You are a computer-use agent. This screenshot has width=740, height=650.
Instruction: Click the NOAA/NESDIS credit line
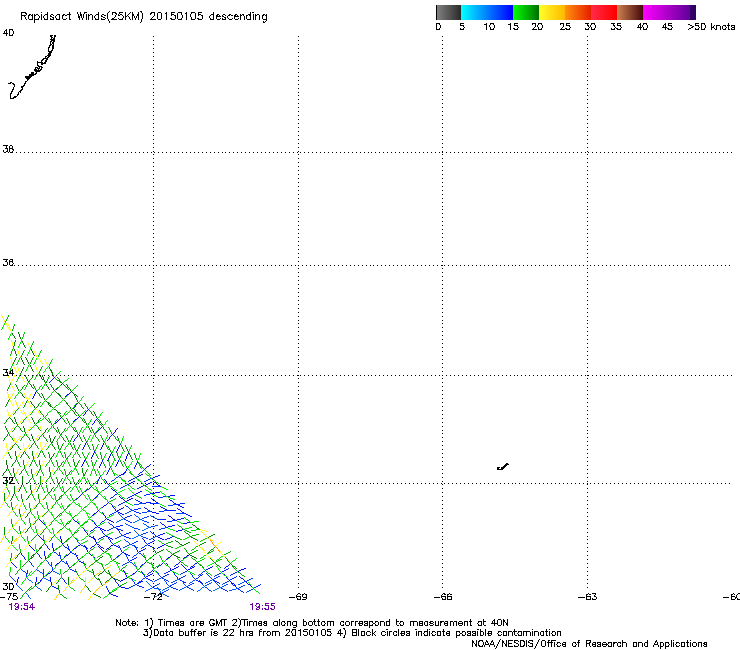pyautogui.click(x=589, y=644)
